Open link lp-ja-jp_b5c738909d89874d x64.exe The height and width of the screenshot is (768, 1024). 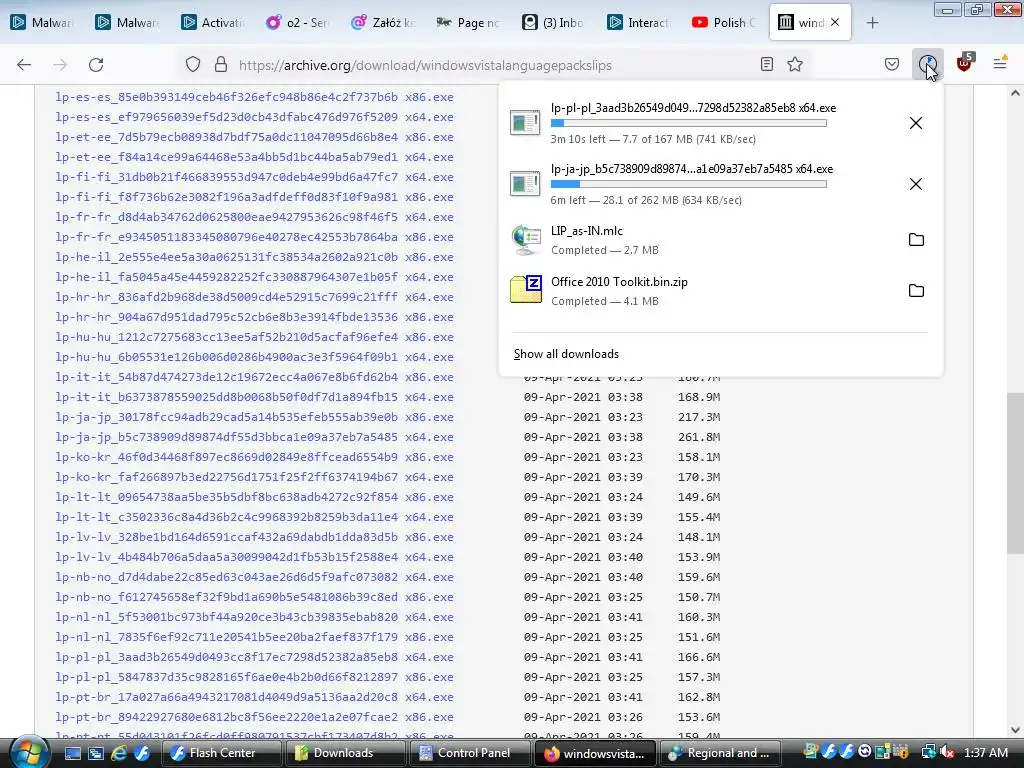[254, 437]
